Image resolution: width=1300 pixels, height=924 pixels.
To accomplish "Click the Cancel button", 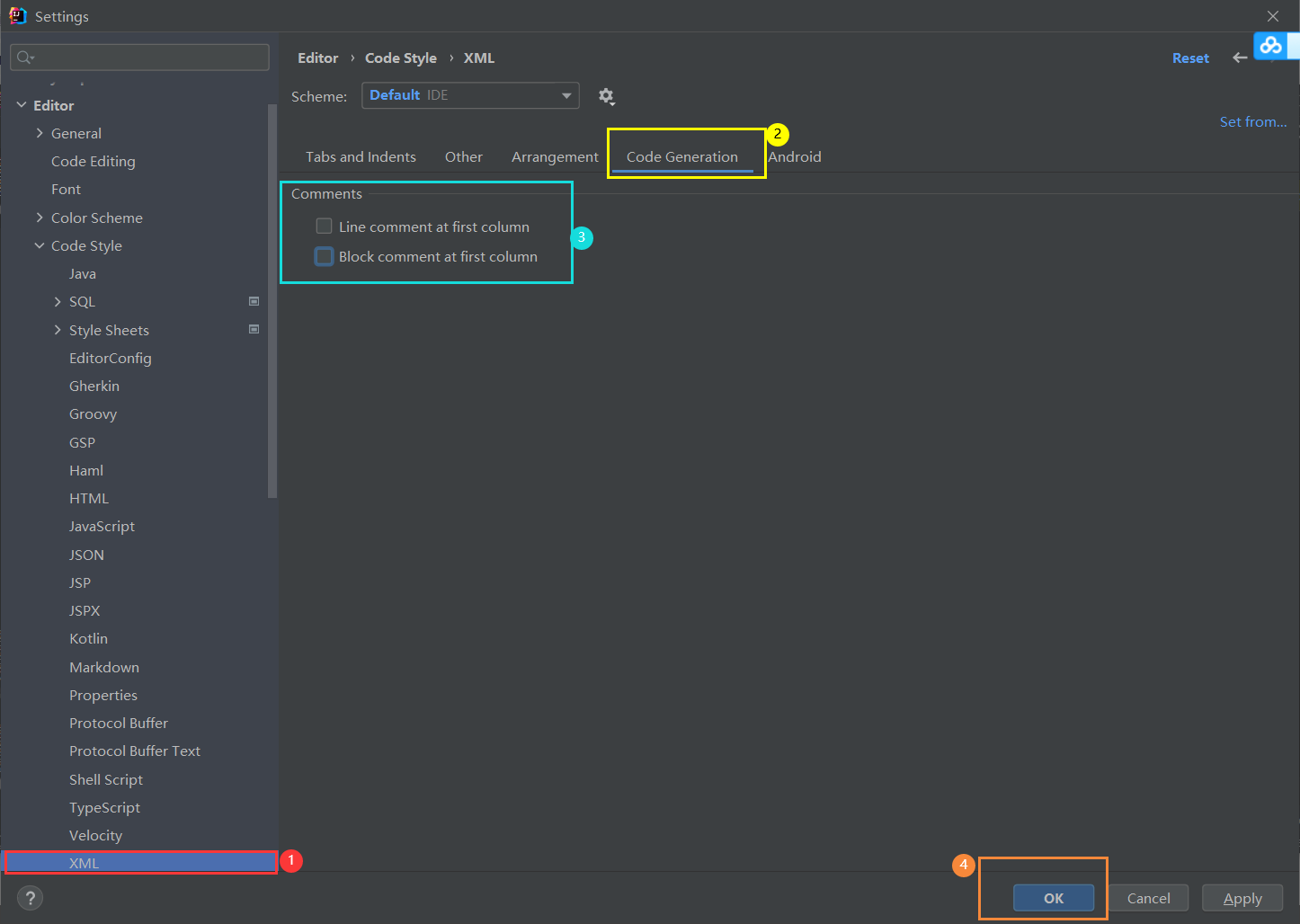I will click(1149, 898).
